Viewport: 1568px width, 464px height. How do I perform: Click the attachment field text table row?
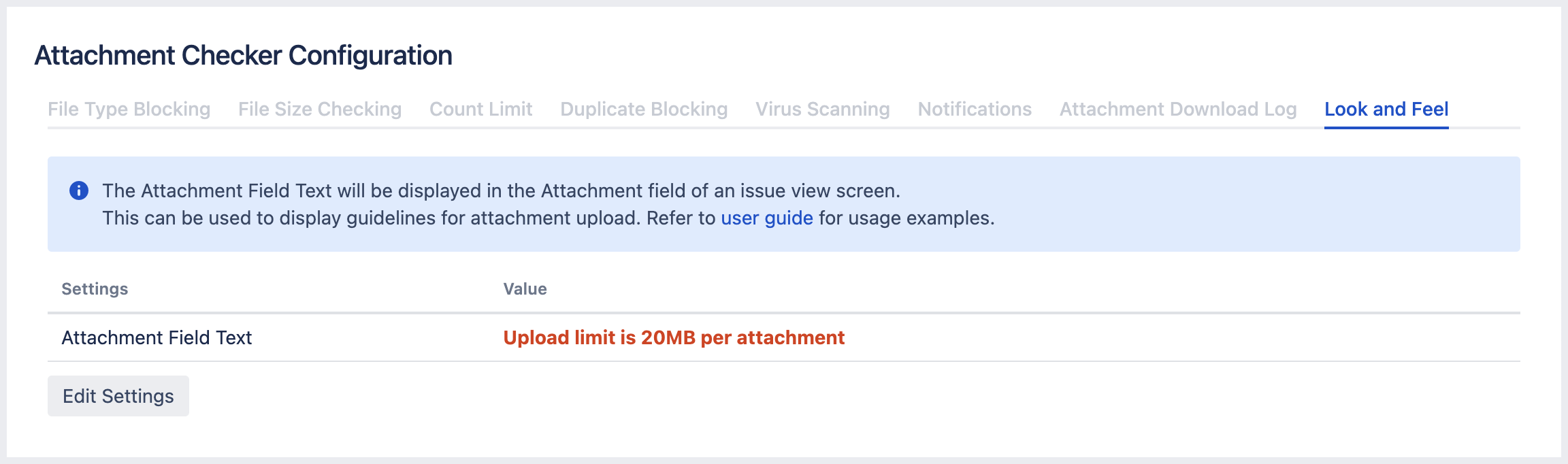(783, 337)
